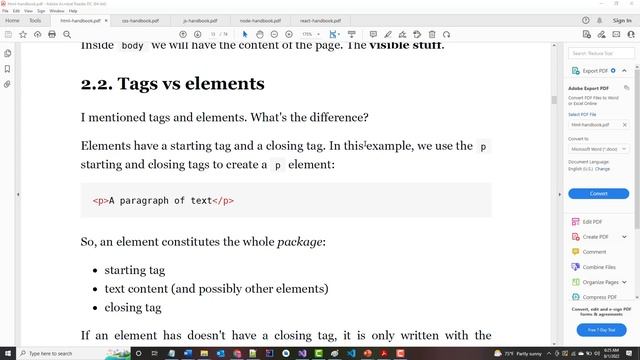
Task: Open the weather widget in taskbar
Action: coord(518,353)
